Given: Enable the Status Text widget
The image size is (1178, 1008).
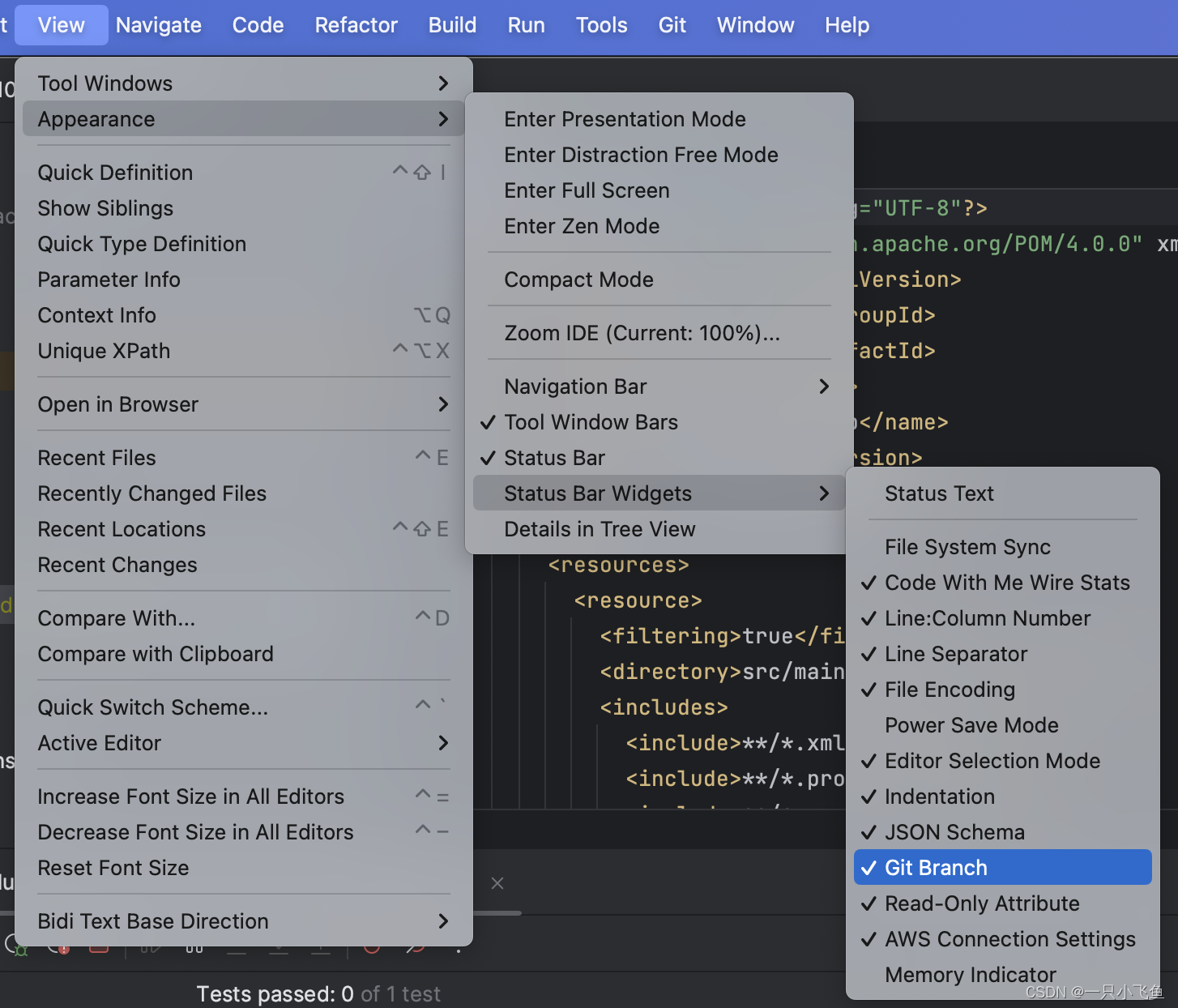Looking at the screenshot, I should tap(1003, 493).
